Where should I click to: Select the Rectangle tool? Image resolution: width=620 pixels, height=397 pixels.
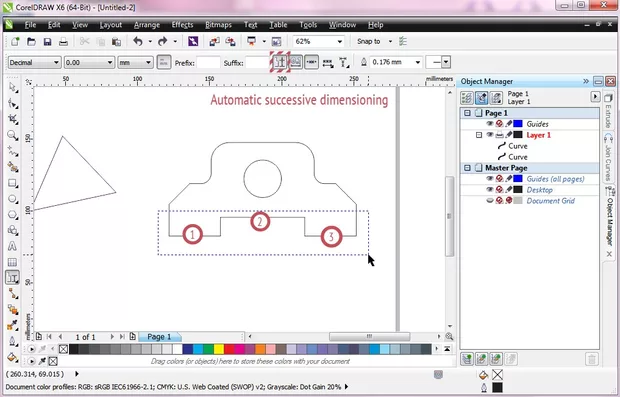tap(13, 183)
